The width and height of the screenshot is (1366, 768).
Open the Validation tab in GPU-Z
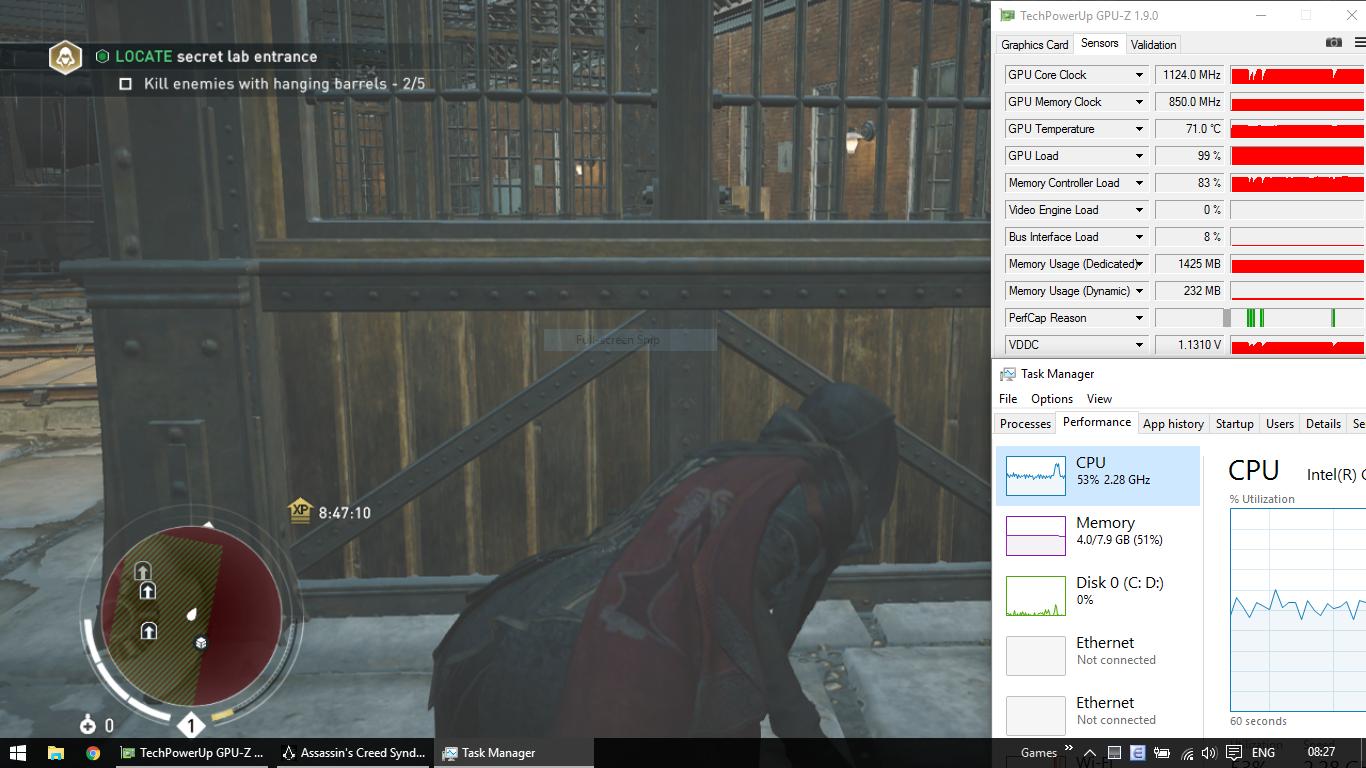pyautogui.click(x=1153, y=45)
